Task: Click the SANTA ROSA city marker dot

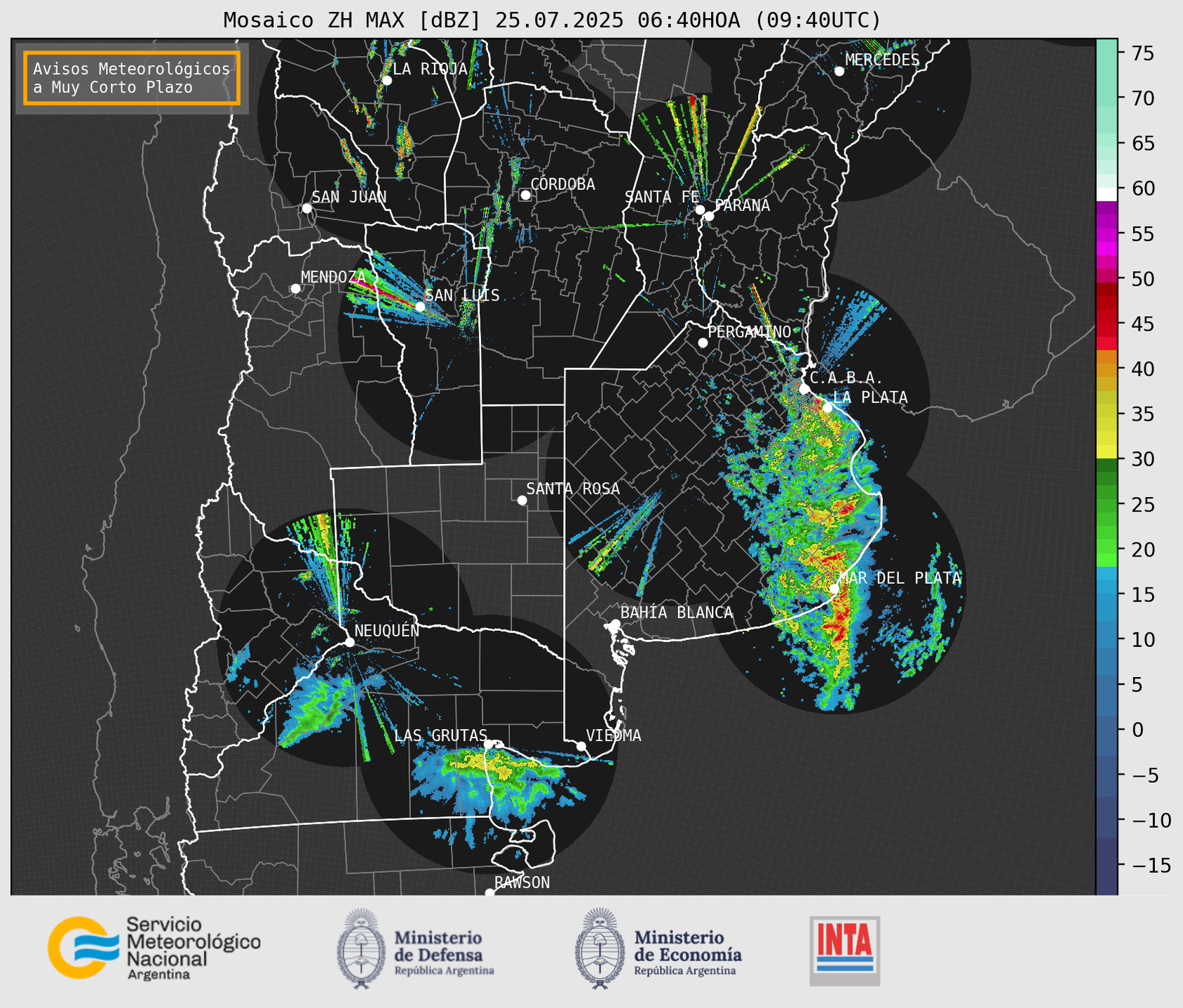Action: 522,500
